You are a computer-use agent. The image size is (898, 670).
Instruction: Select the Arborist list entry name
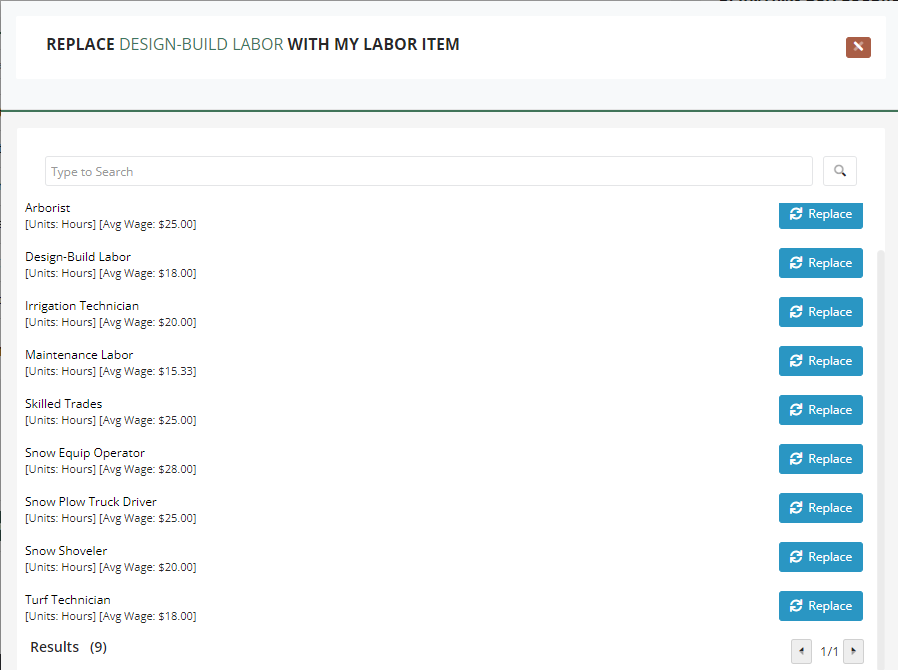click(x=48, y=208)
